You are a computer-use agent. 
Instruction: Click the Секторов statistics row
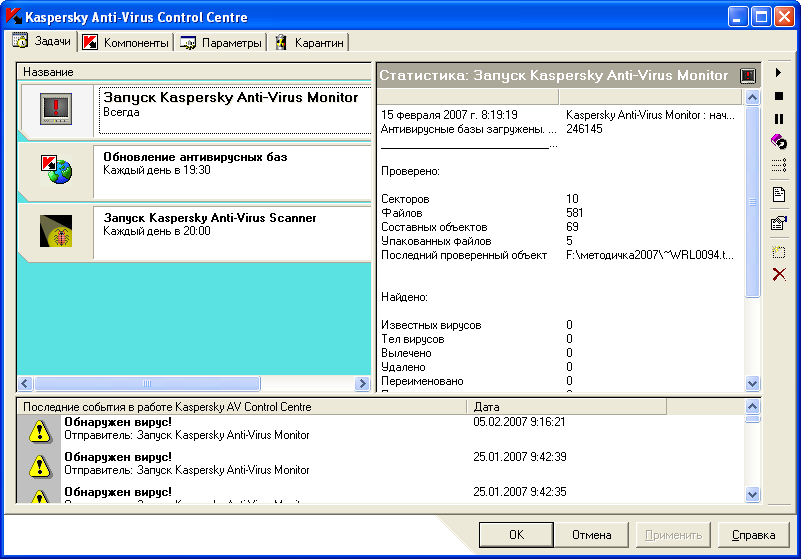click(x=560, y=199)
